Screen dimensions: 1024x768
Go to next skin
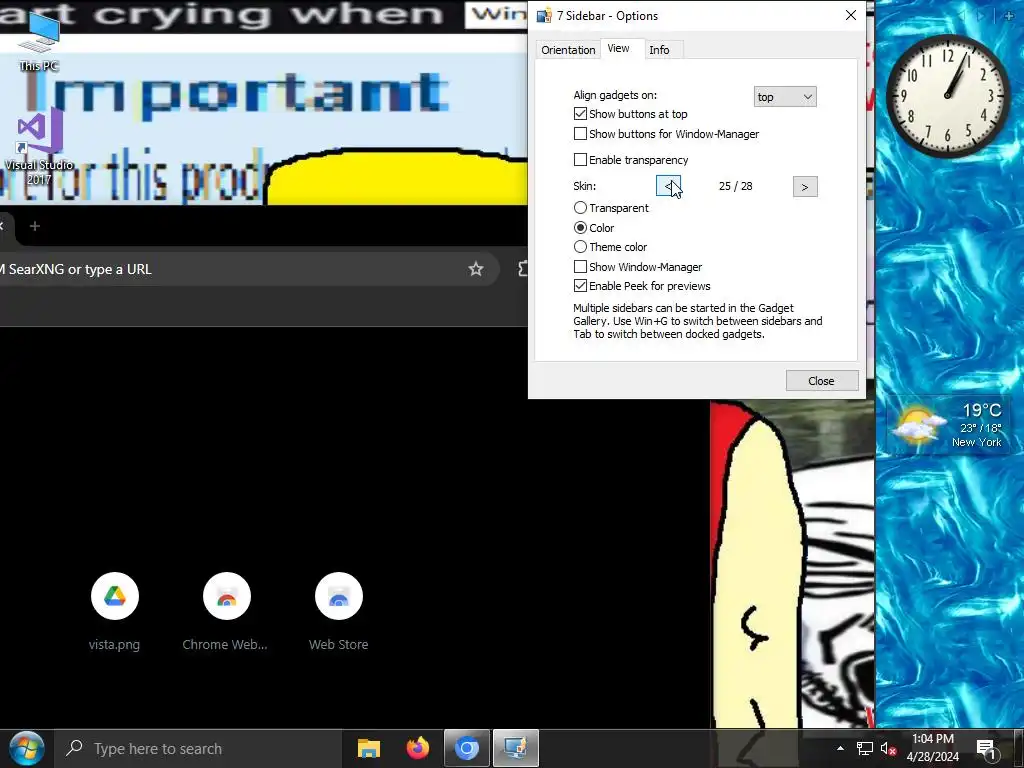point(805,187)
